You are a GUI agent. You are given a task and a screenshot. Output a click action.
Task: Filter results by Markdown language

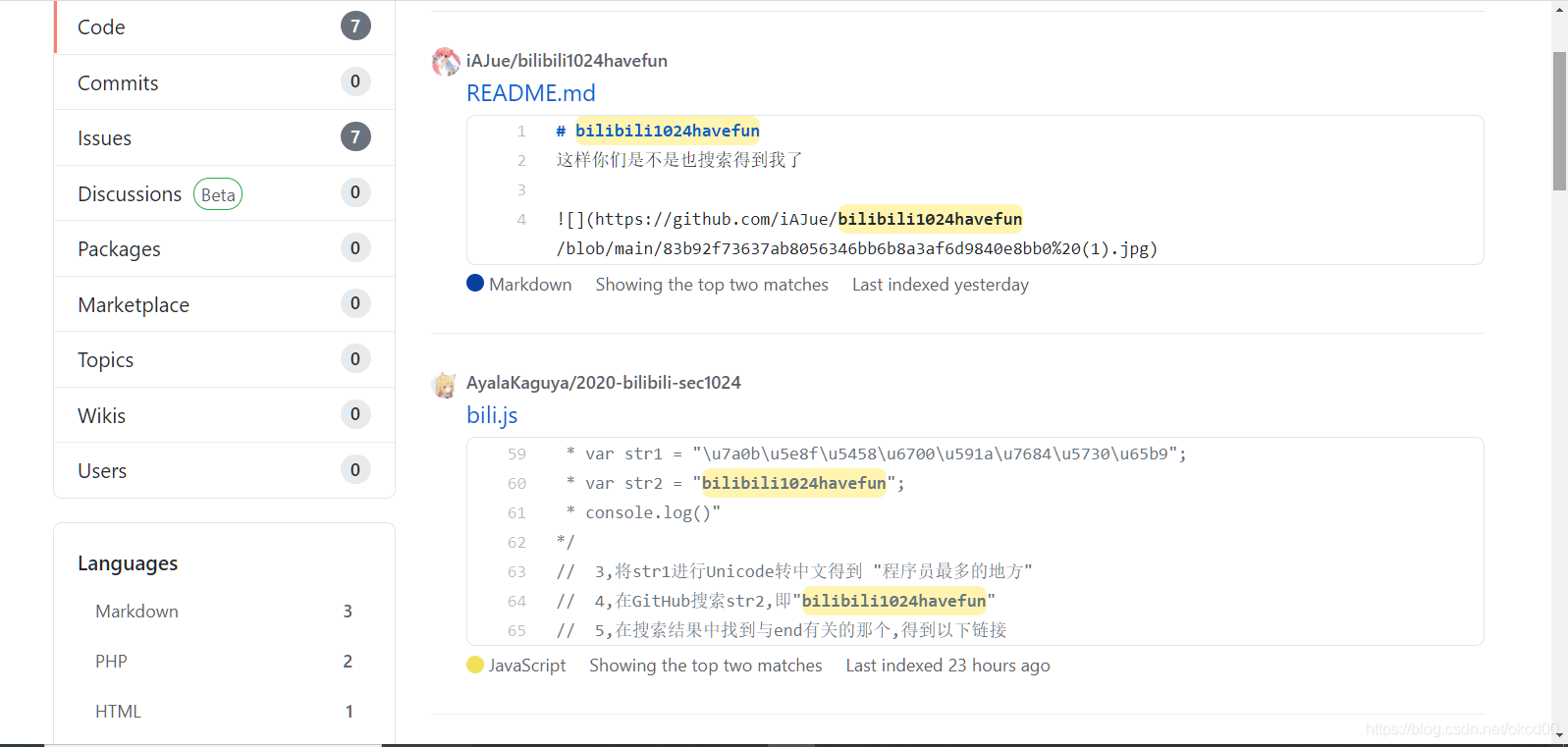224,611
